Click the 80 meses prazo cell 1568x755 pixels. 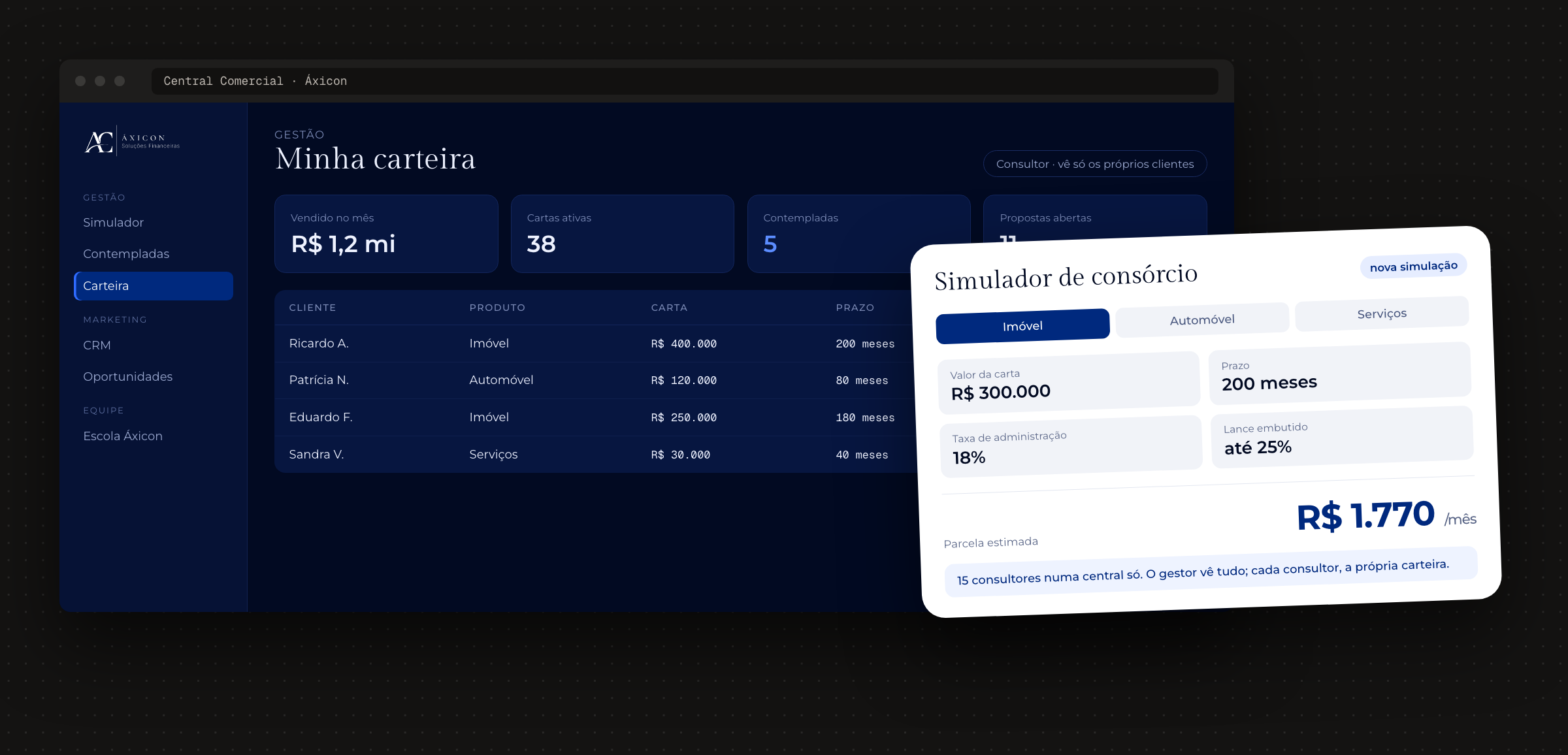(x=862, y=381)
